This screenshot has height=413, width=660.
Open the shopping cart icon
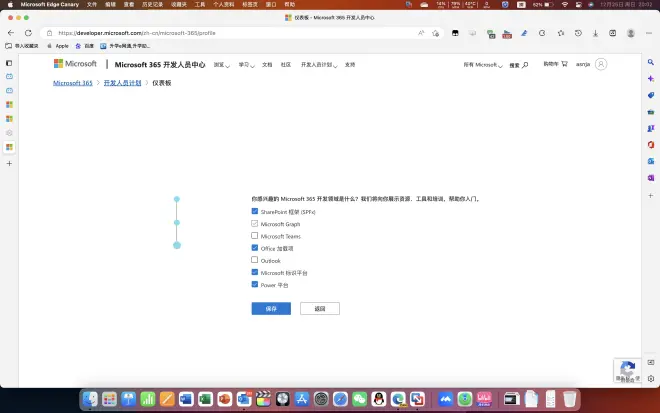pyautogui.click(x=564, y=64)
